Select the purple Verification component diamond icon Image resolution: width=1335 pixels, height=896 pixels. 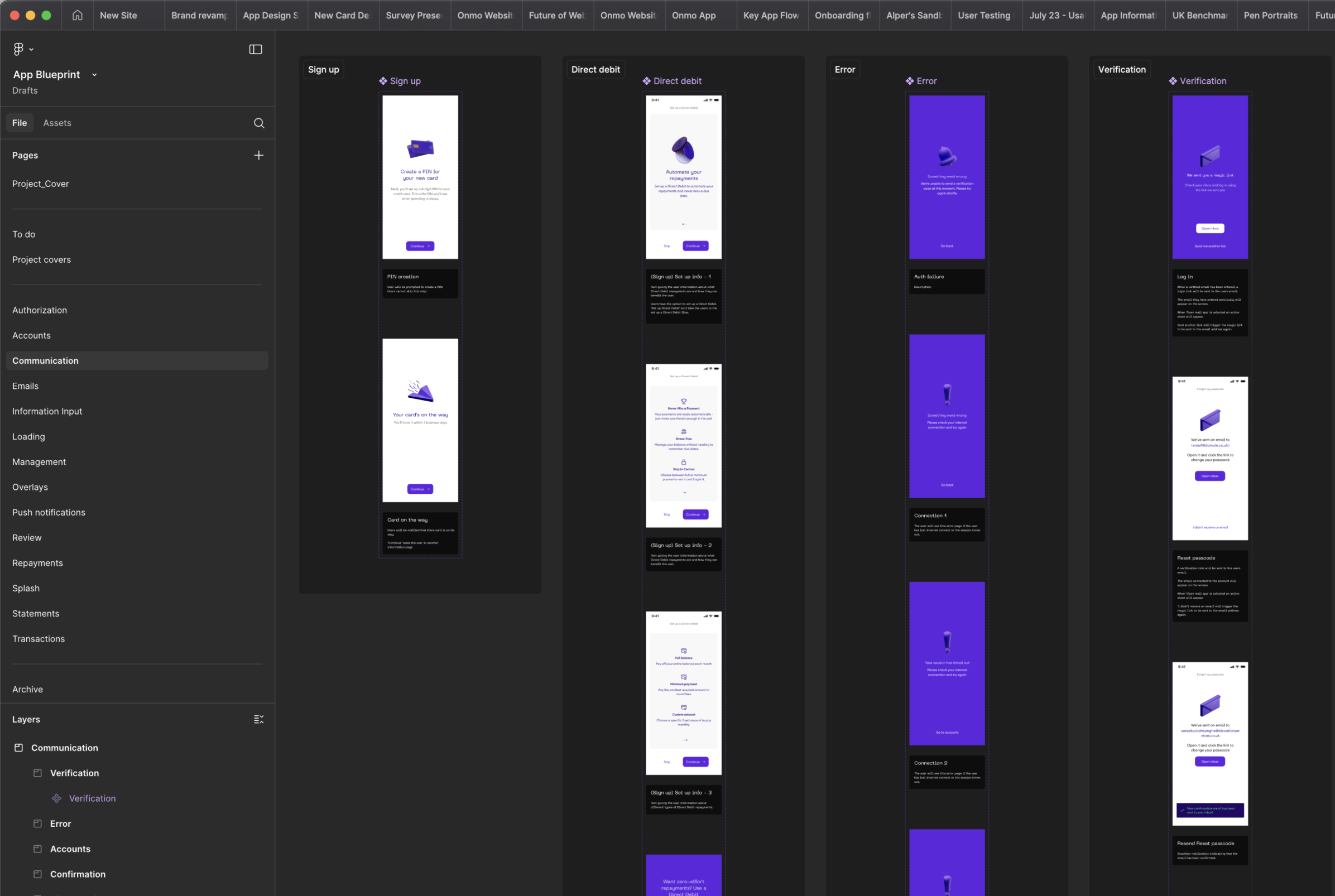coord(56,798)
